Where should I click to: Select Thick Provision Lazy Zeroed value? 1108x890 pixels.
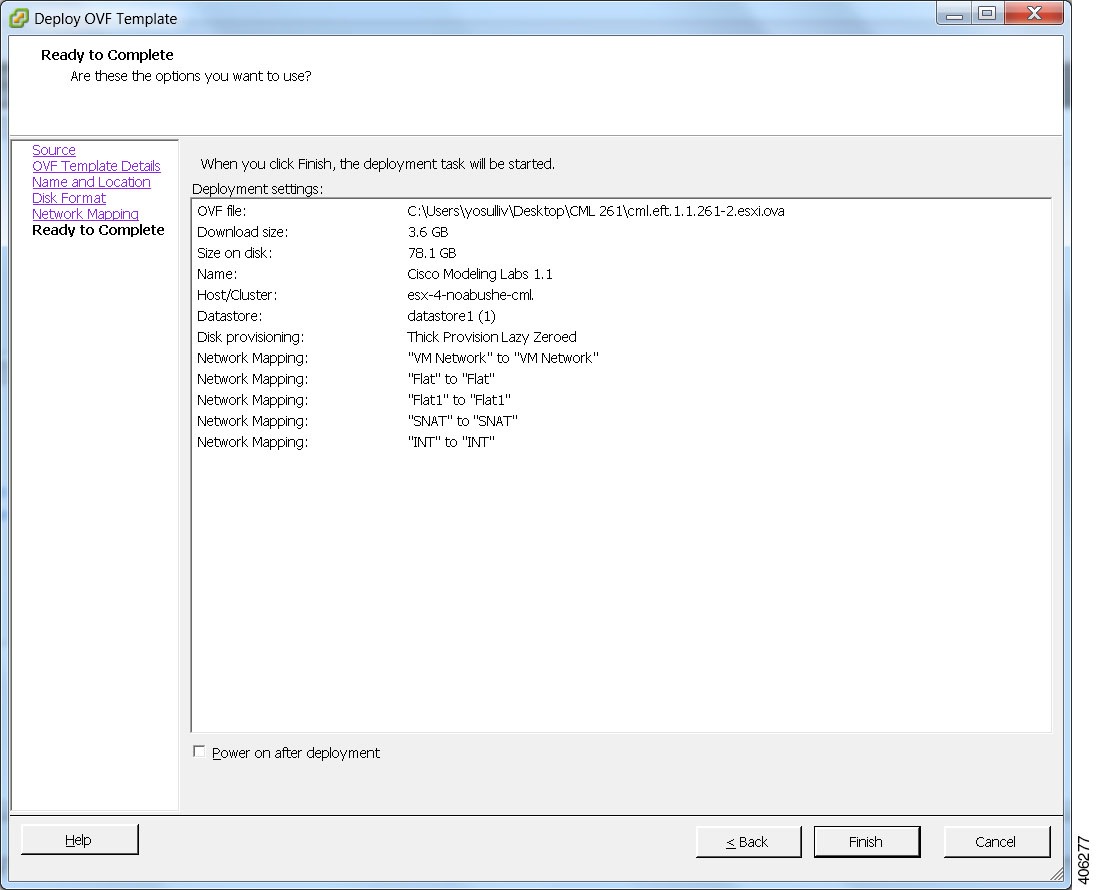(x=492, y=336)
